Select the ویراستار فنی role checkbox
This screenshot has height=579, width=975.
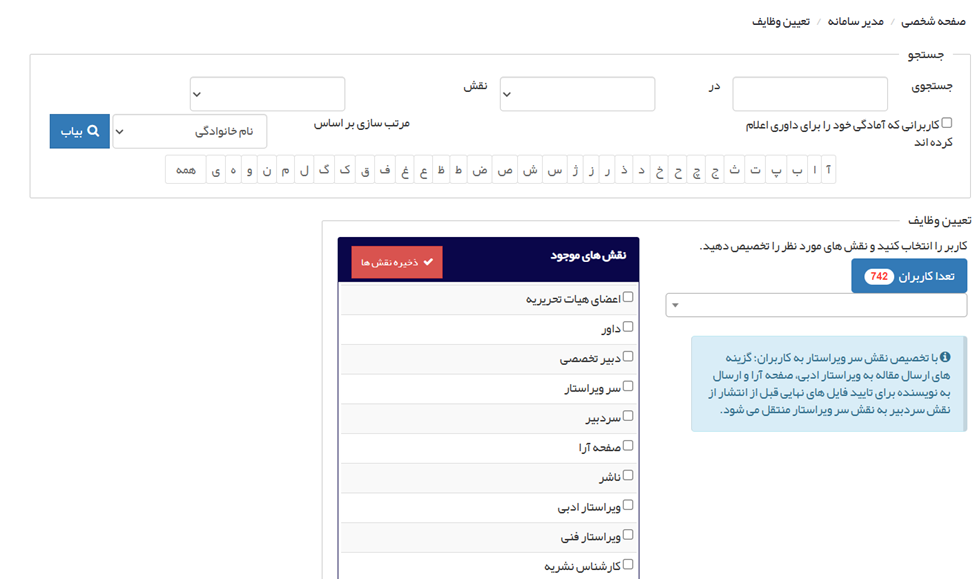(x=628, y=535)
